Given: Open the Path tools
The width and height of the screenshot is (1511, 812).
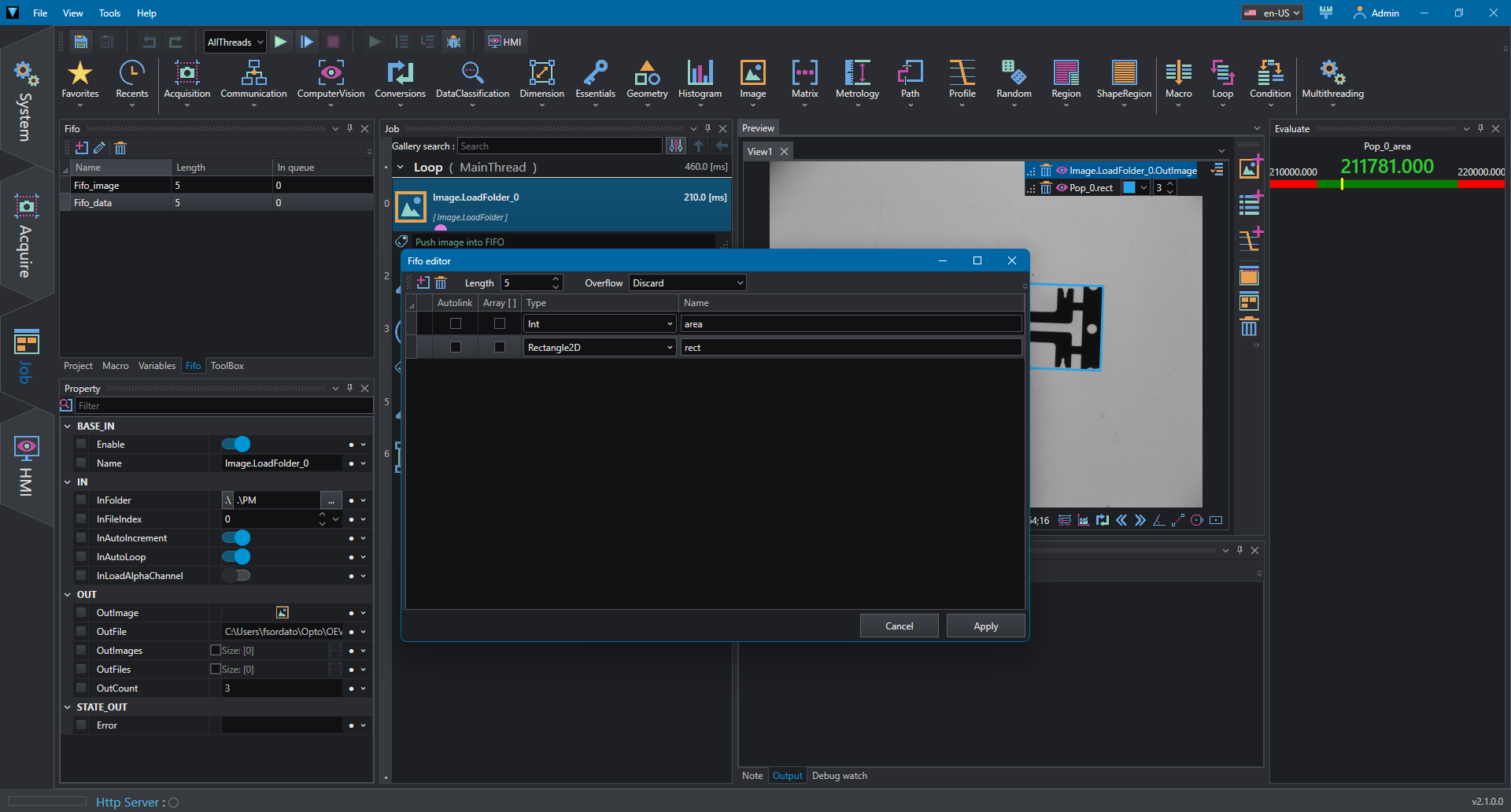Looking at the screenshot, I should pos(911,81).
